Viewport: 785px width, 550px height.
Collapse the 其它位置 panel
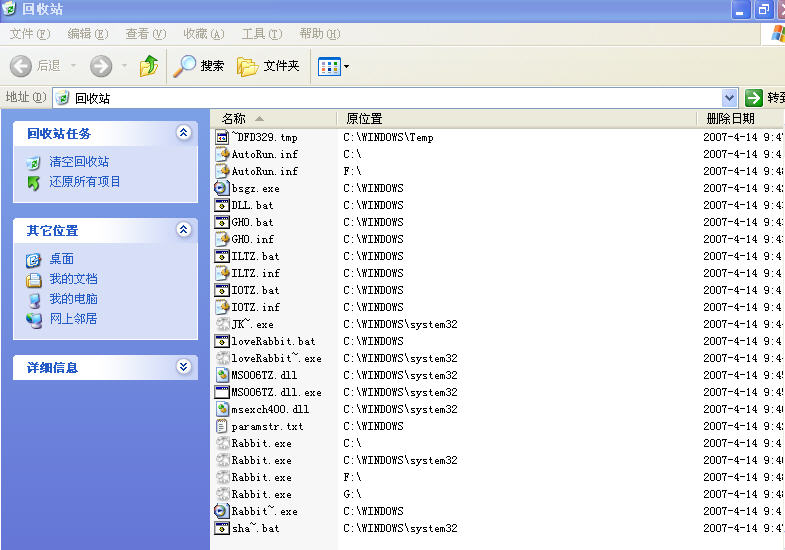click(x=183, y=230)
